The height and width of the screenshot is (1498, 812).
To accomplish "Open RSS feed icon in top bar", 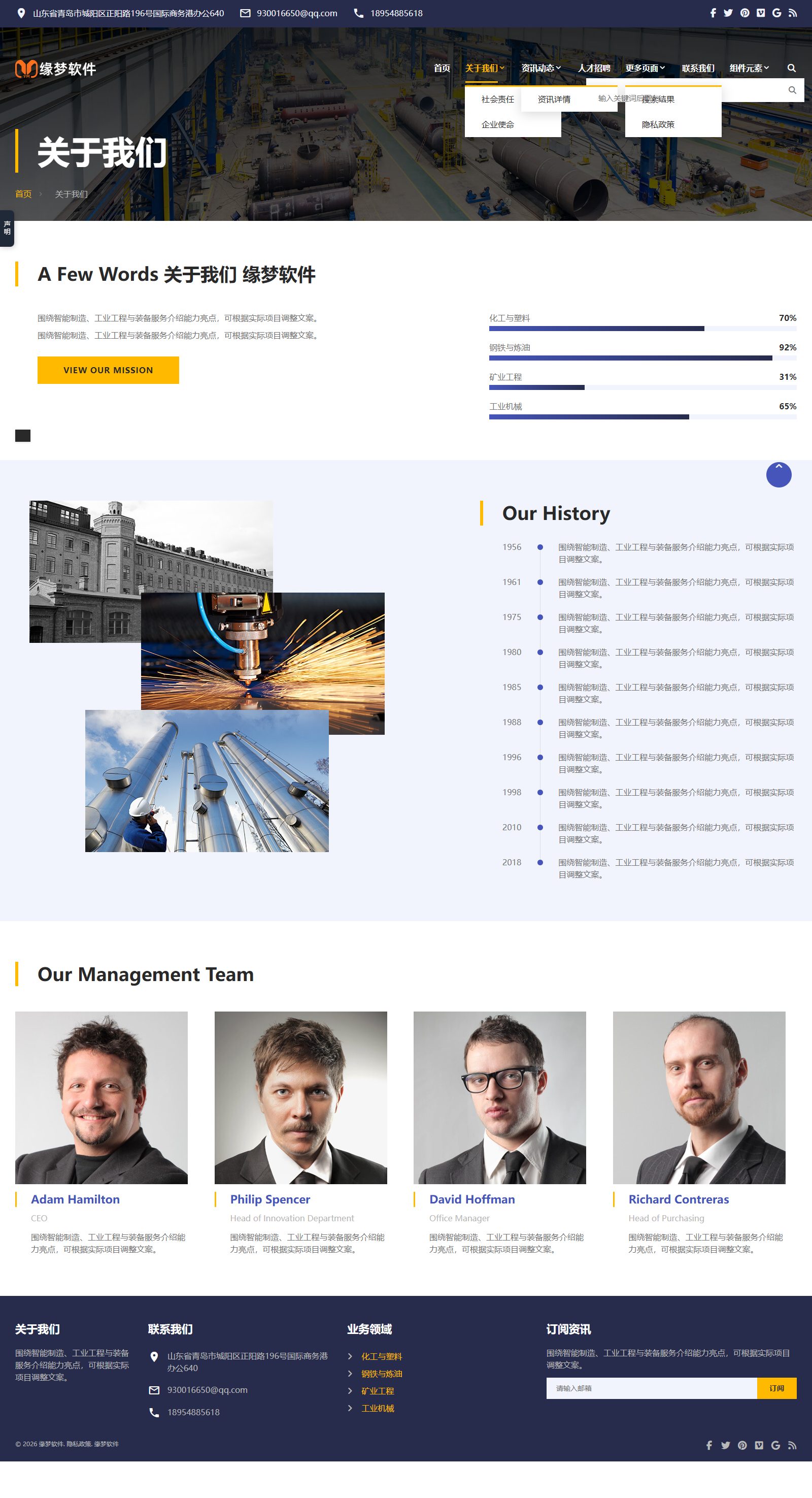I will click(x=792, y=13).
